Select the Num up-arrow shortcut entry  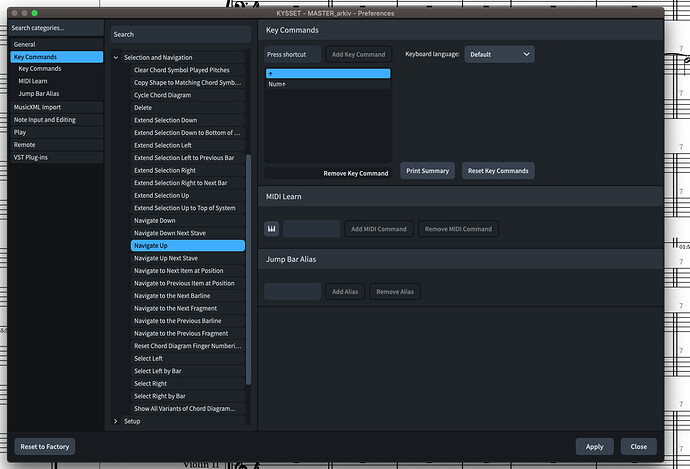point(328,84)
